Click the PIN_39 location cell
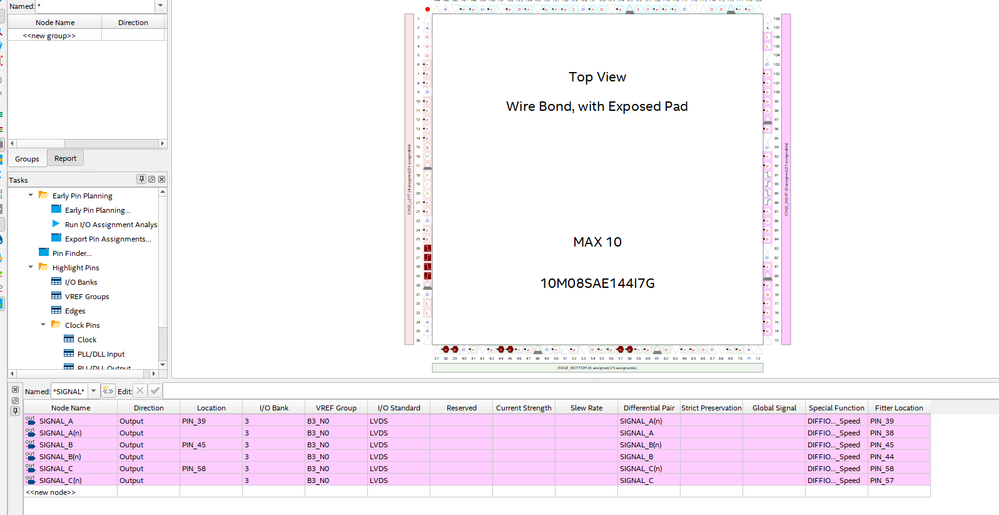The image size is (999, 515). point(212,421)
